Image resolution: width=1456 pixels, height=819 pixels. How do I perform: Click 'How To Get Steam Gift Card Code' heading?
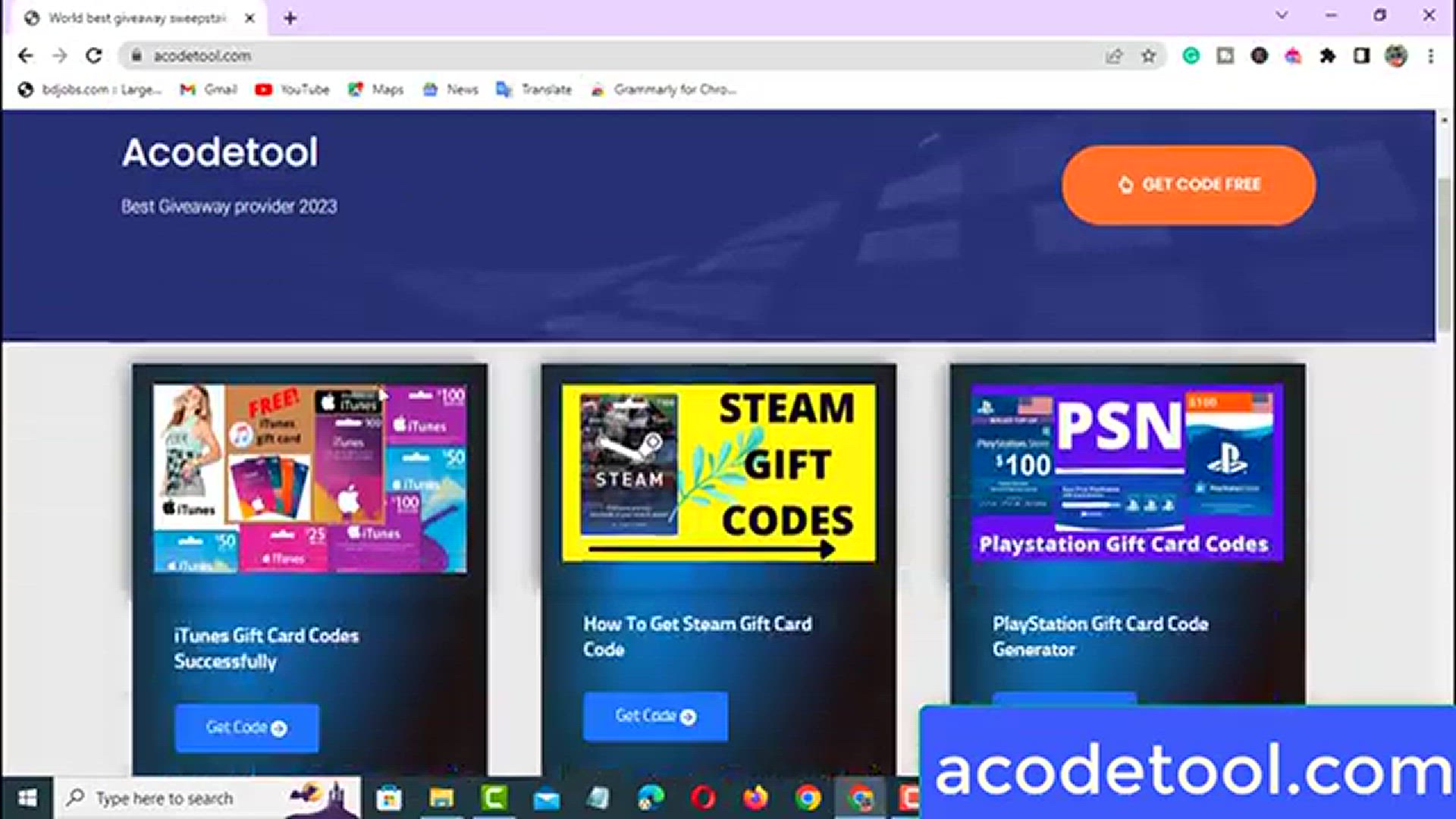(x=697, y=636)
